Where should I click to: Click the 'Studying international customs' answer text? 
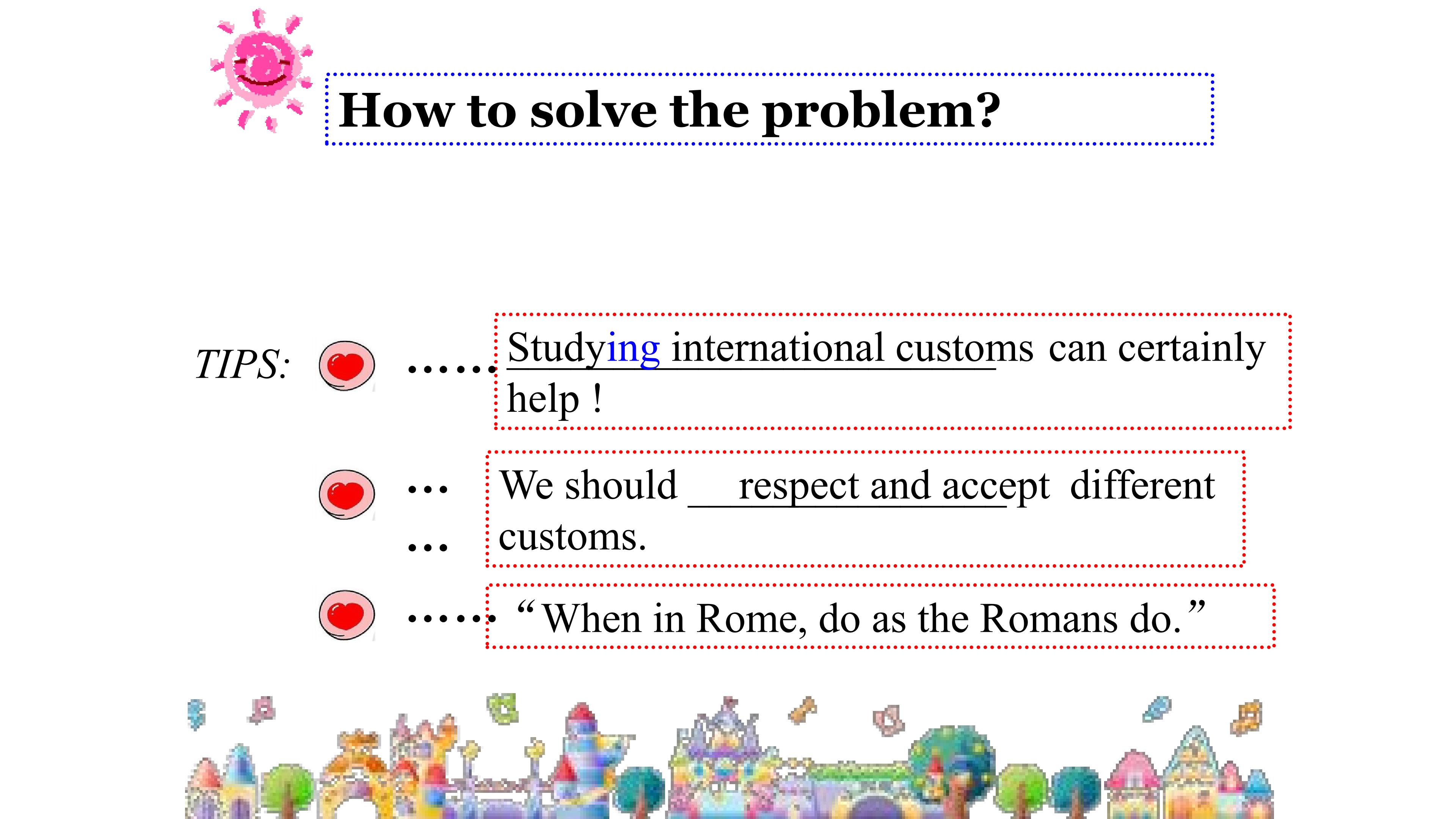(770, 349)
